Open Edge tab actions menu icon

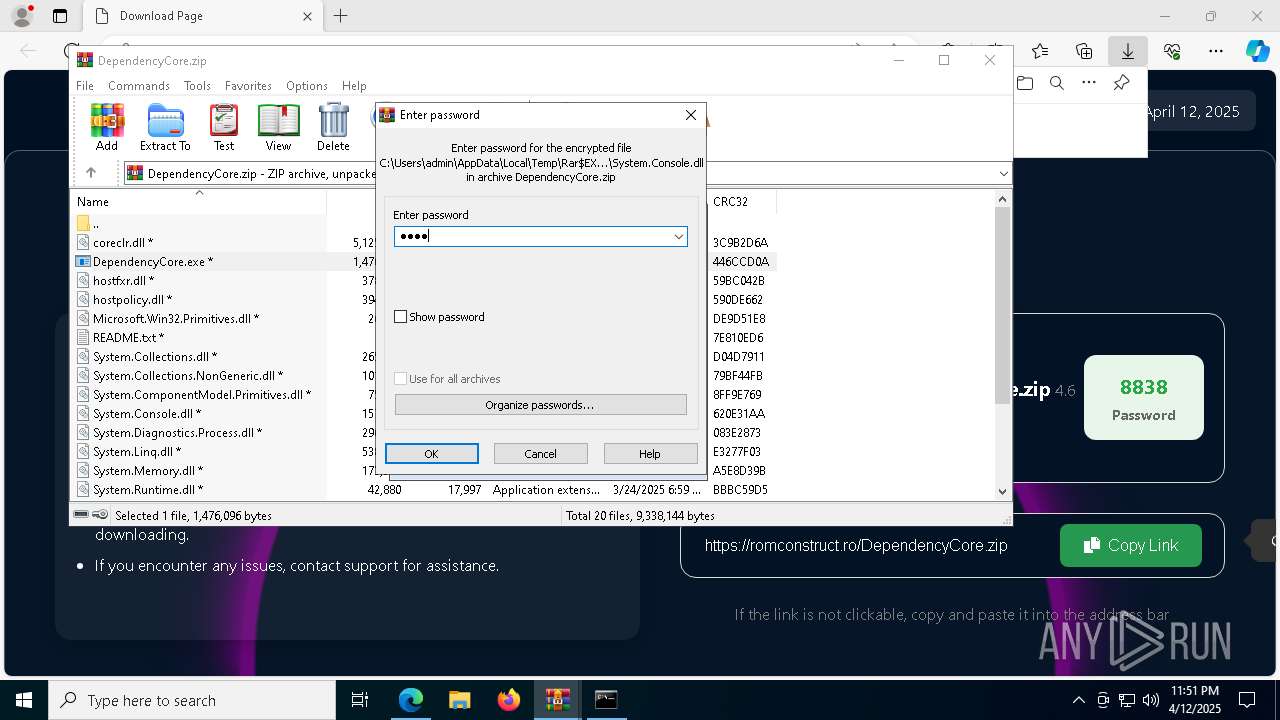[60, 16]
